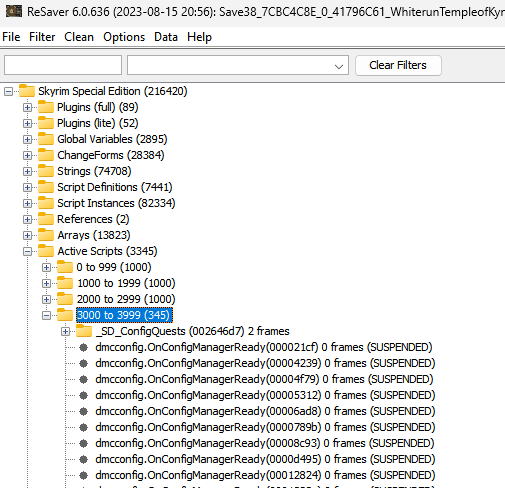Expand the Plugins (full) node
The image size is (505, 488).
(27, 107)
